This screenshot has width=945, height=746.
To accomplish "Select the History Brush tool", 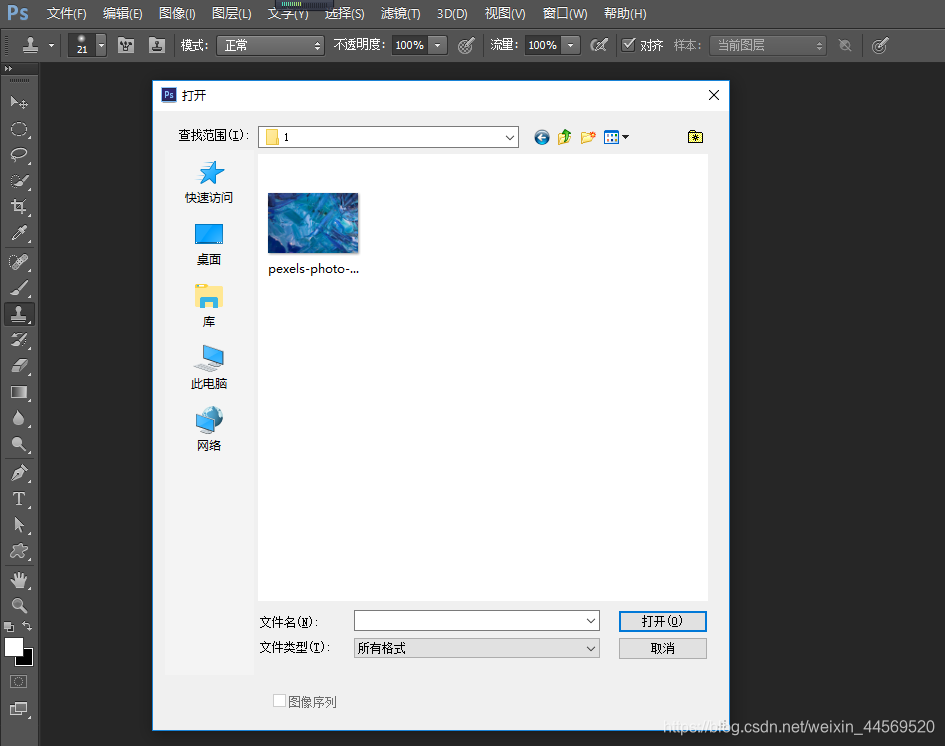I will point(19,340).
